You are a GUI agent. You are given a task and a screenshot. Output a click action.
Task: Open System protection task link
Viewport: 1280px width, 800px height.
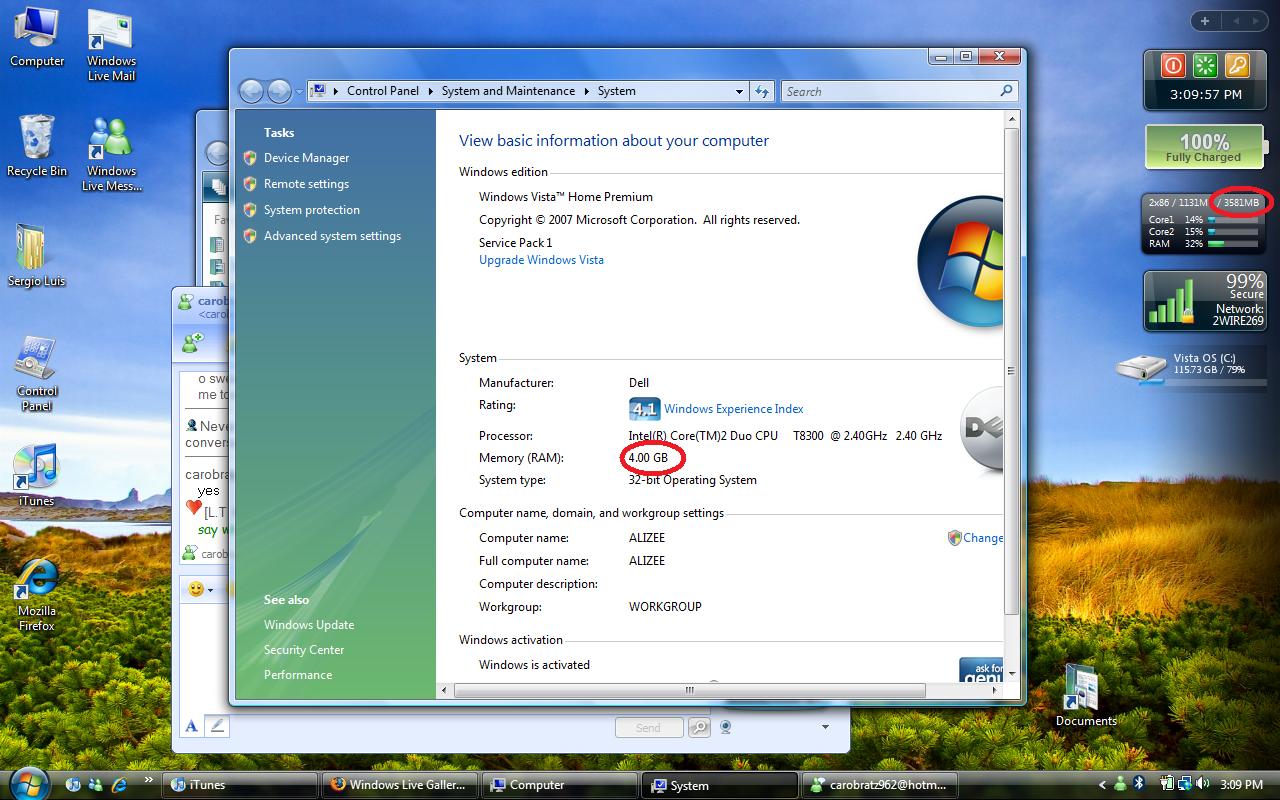coord(312,210)
